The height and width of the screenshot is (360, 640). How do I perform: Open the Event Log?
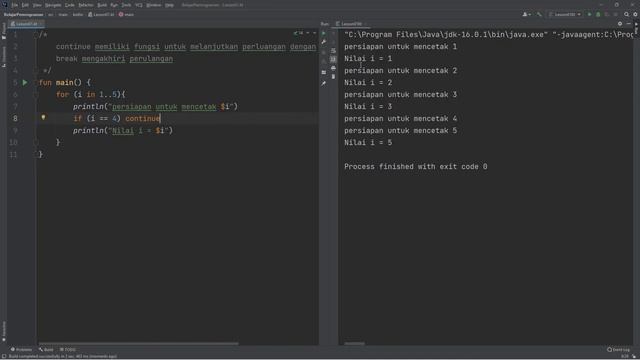click(618, 349)
